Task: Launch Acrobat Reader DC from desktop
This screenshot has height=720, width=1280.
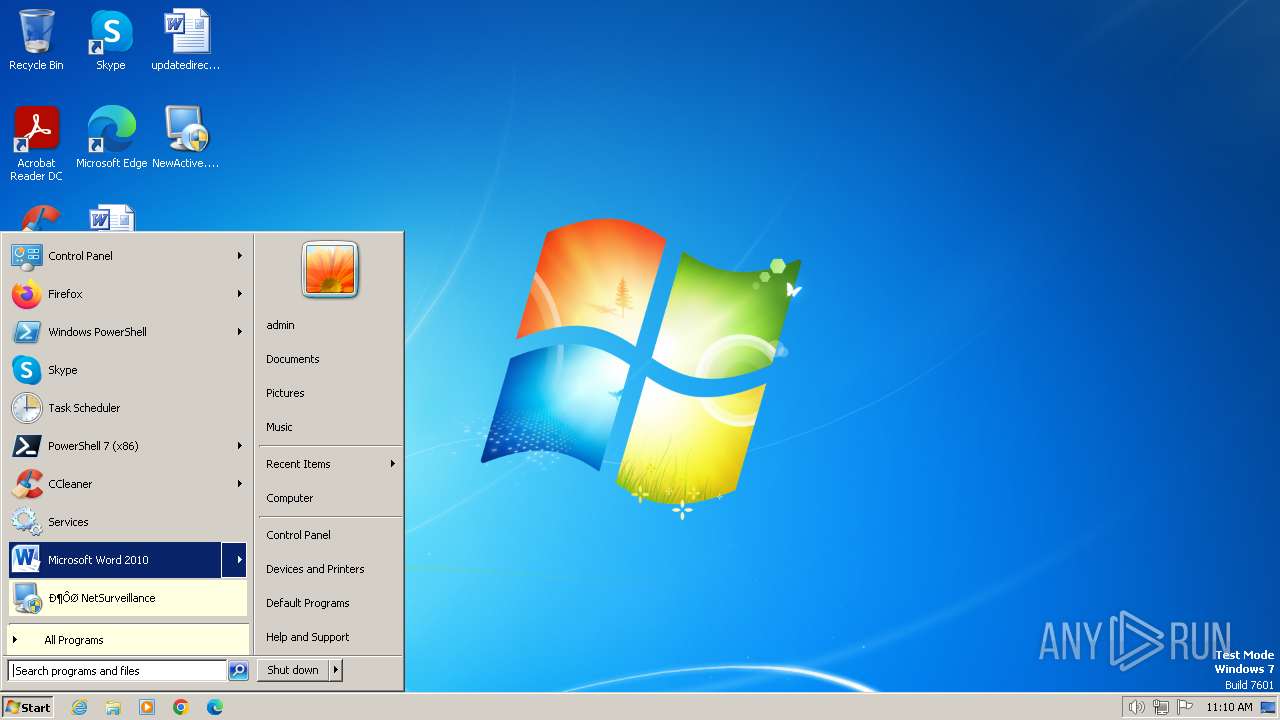Action: (36, 144)
